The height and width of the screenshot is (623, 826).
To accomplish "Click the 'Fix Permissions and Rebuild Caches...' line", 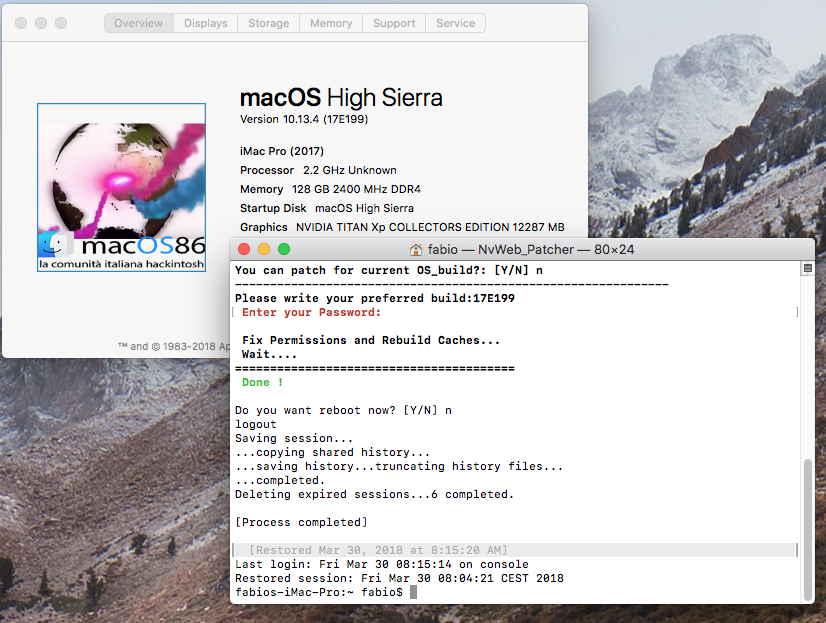I will pyautogui.click(x=371, y=340).
